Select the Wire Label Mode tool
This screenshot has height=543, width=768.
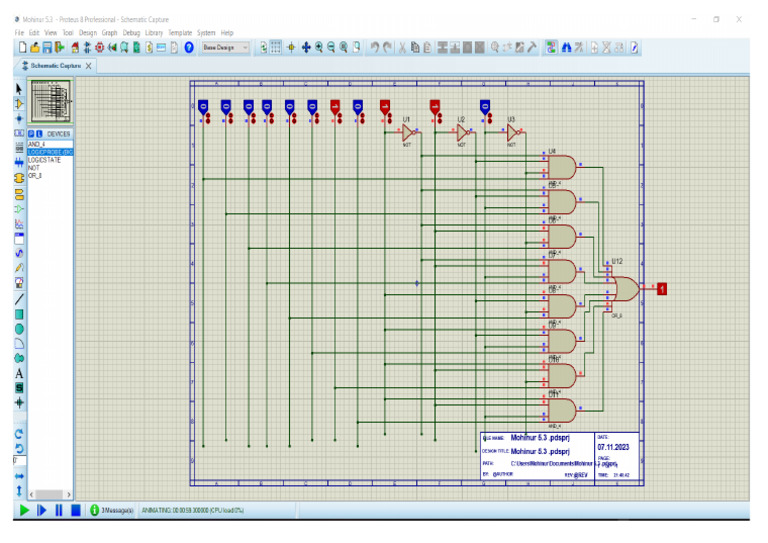(x=19, y=133)
